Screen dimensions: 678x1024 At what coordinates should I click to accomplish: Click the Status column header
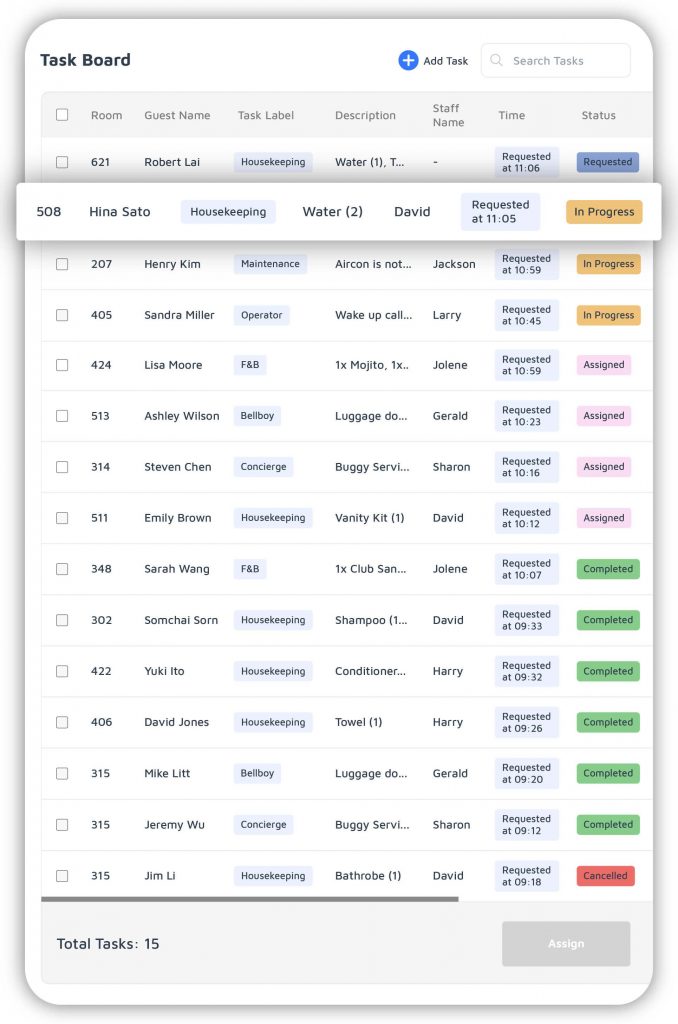(x=598, y=115)
